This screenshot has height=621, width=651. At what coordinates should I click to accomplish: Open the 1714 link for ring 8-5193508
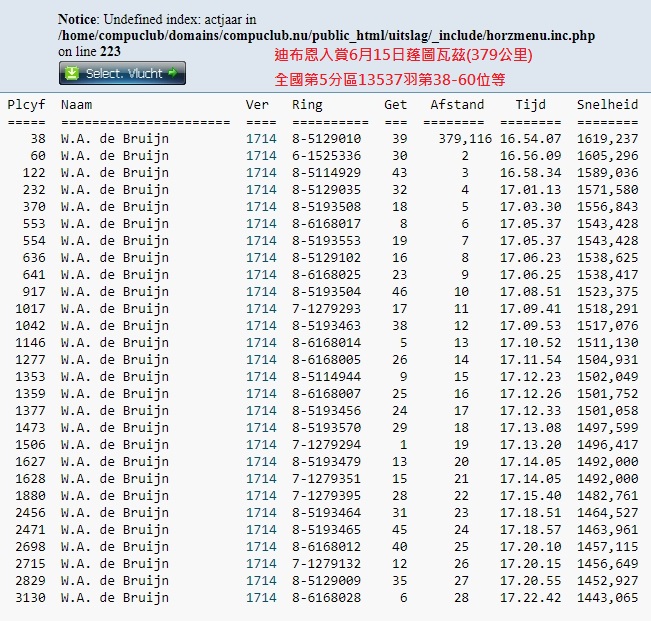[261, 207]
